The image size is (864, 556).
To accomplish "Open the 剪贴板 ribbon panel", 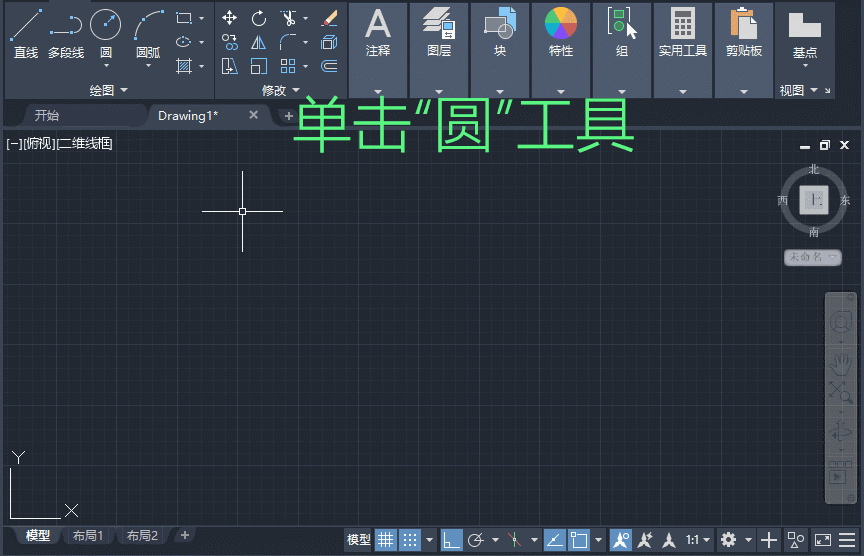I will pyautogui.click(x=744, y=50).
